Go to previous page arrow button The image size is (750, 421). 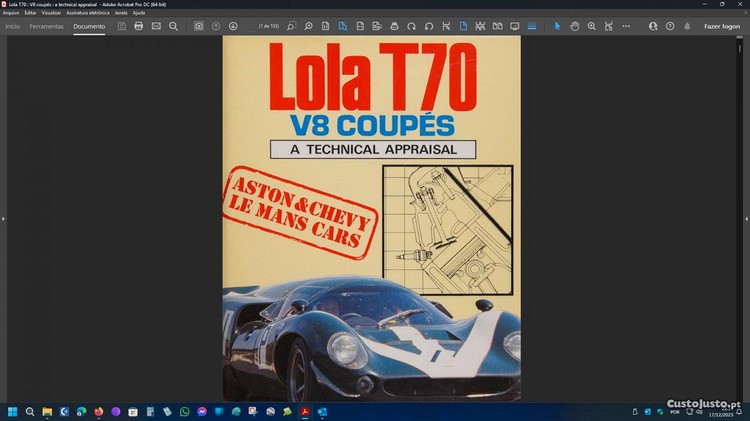click(216, 26)
